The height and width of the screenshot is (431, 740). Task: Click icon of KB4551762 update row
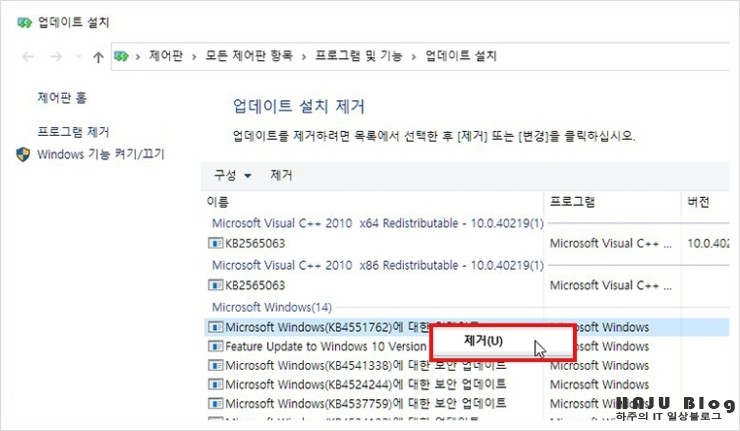(216, 327)
